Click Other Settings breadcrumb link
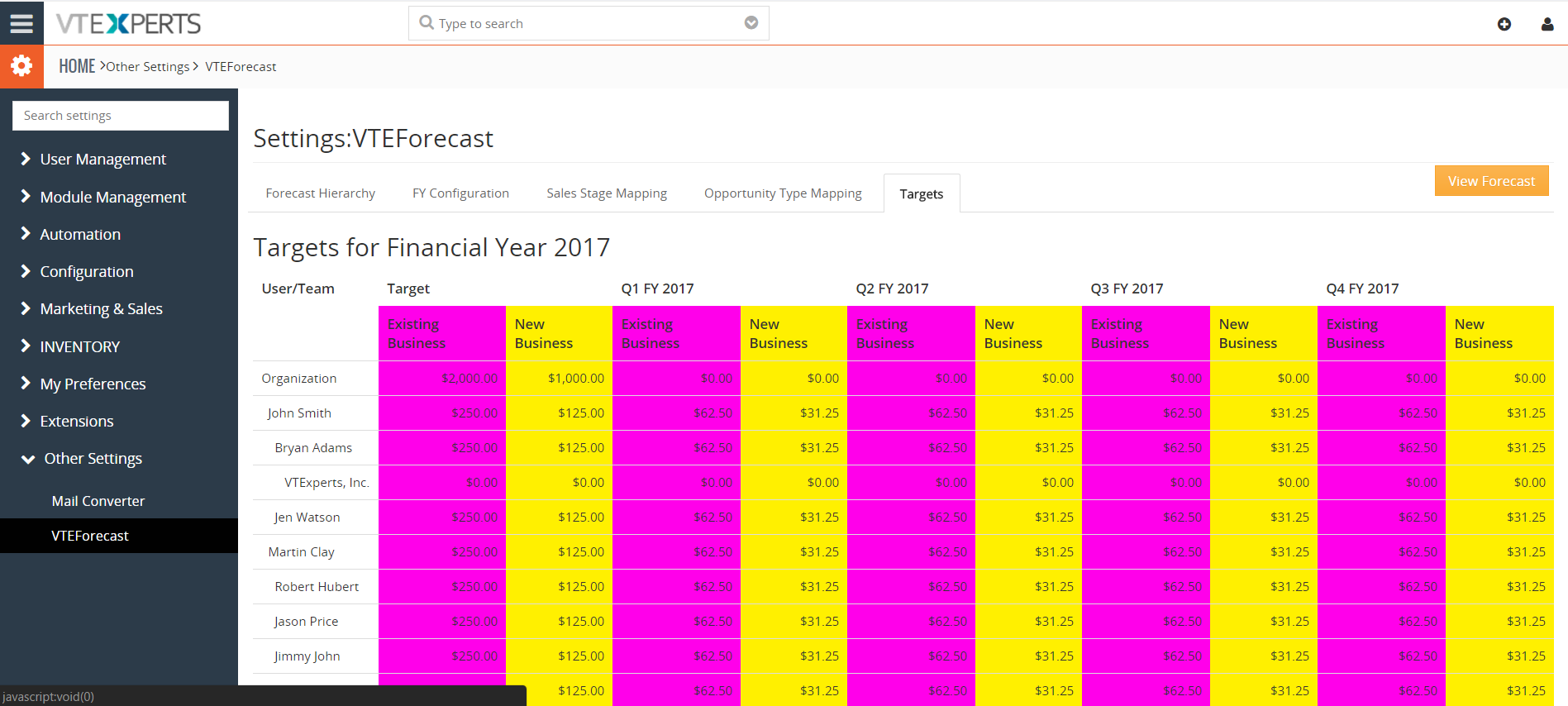The height and width of the screenshot is (706, 1568). point(148,67)
